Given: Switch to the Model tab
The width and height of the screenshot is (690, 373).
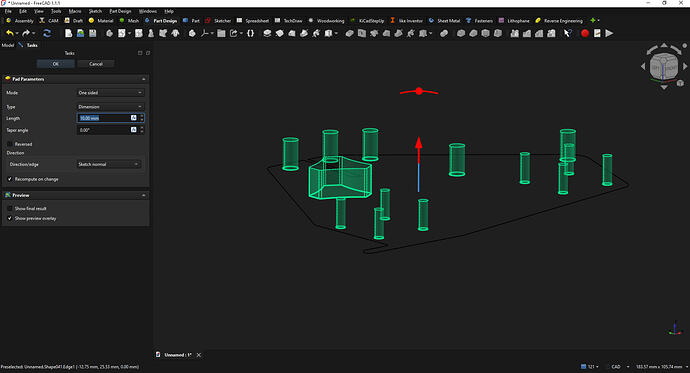Looking at the screenshot, I should pyautogui.click(x=7, y=45).
